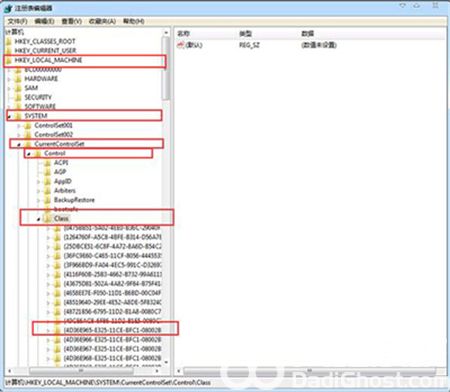Expand the SAM key

point(9,88)
